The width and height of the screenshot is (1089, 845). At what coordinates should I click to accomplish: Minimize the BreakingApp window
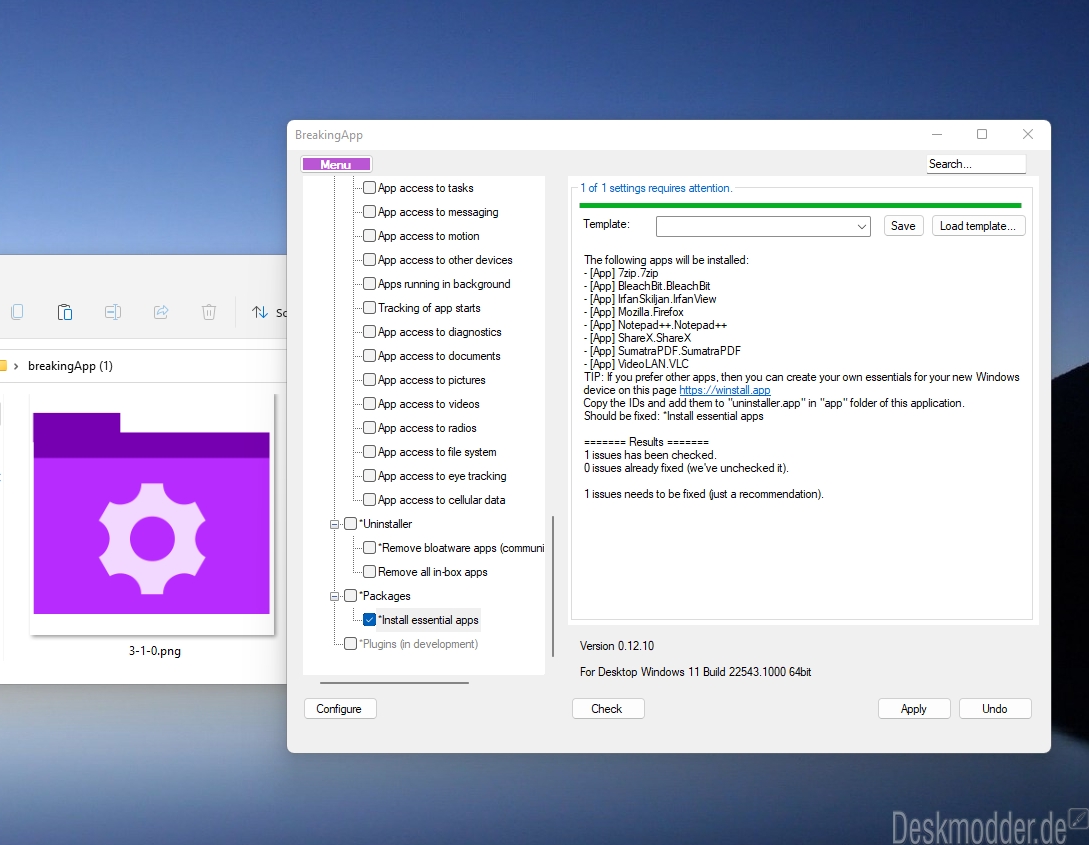pos(937,134)
